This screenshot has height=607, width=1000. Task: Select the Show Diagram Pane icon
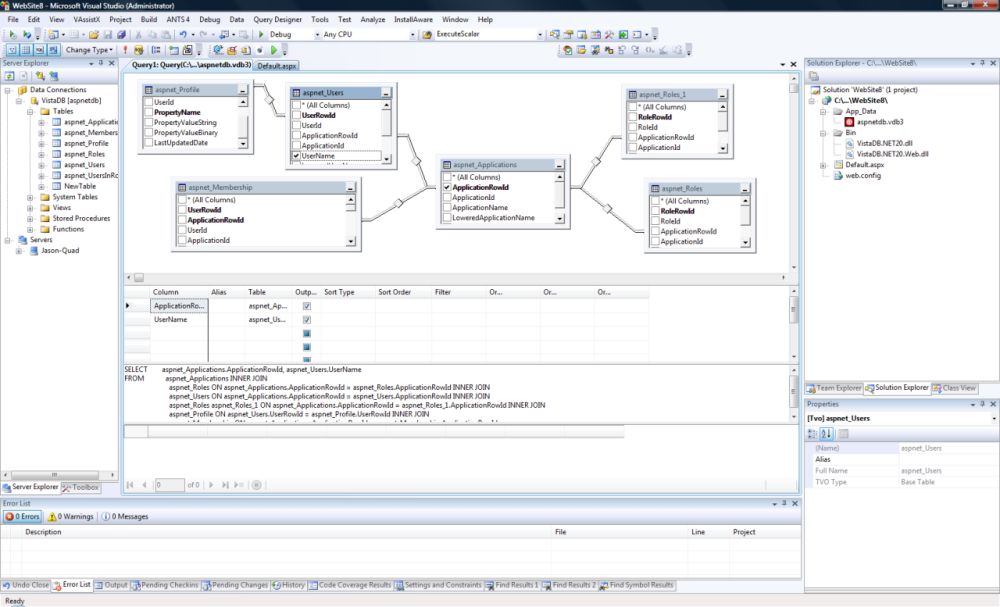(x=12, y=48)
